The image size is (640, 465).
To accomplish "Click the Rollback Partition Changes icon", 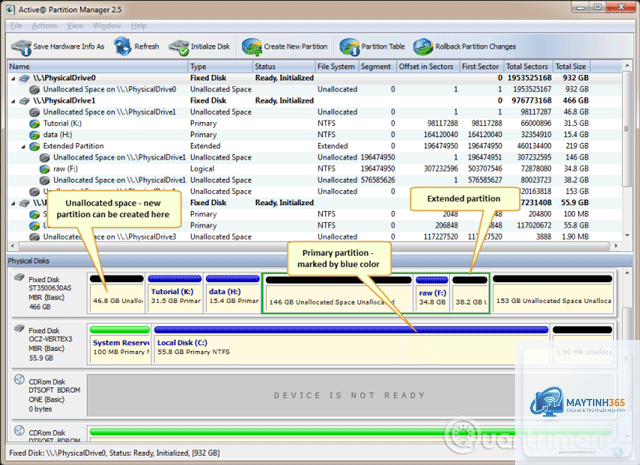I will (423, 47).
